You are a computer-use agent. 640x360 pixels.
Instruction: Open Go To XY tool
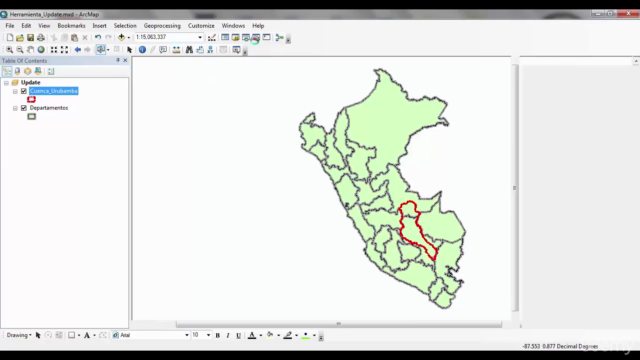pyautogui.click(x=210, y=50)
